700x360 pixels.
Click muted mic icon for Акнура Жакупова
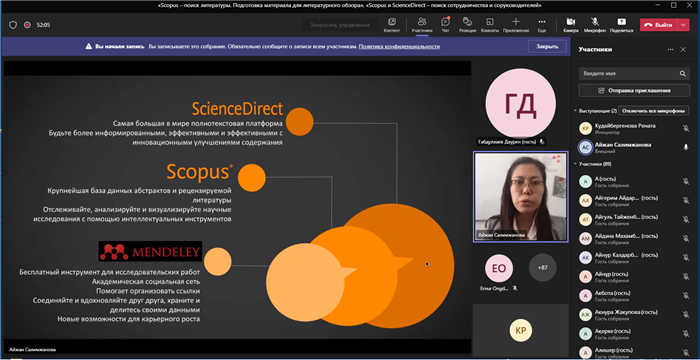(686, 315)
